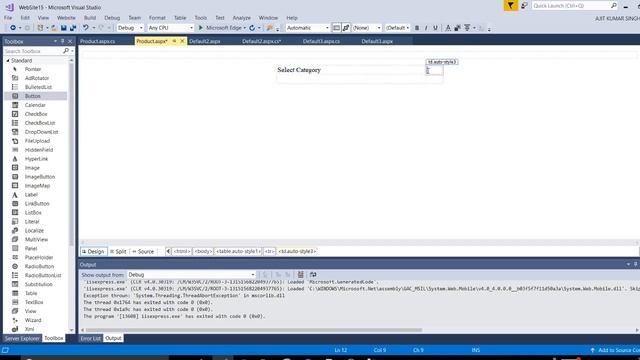Click the Bold formatting icon
Image resolution: width=640 pixels, height=360 pixels.
(417, 28)
